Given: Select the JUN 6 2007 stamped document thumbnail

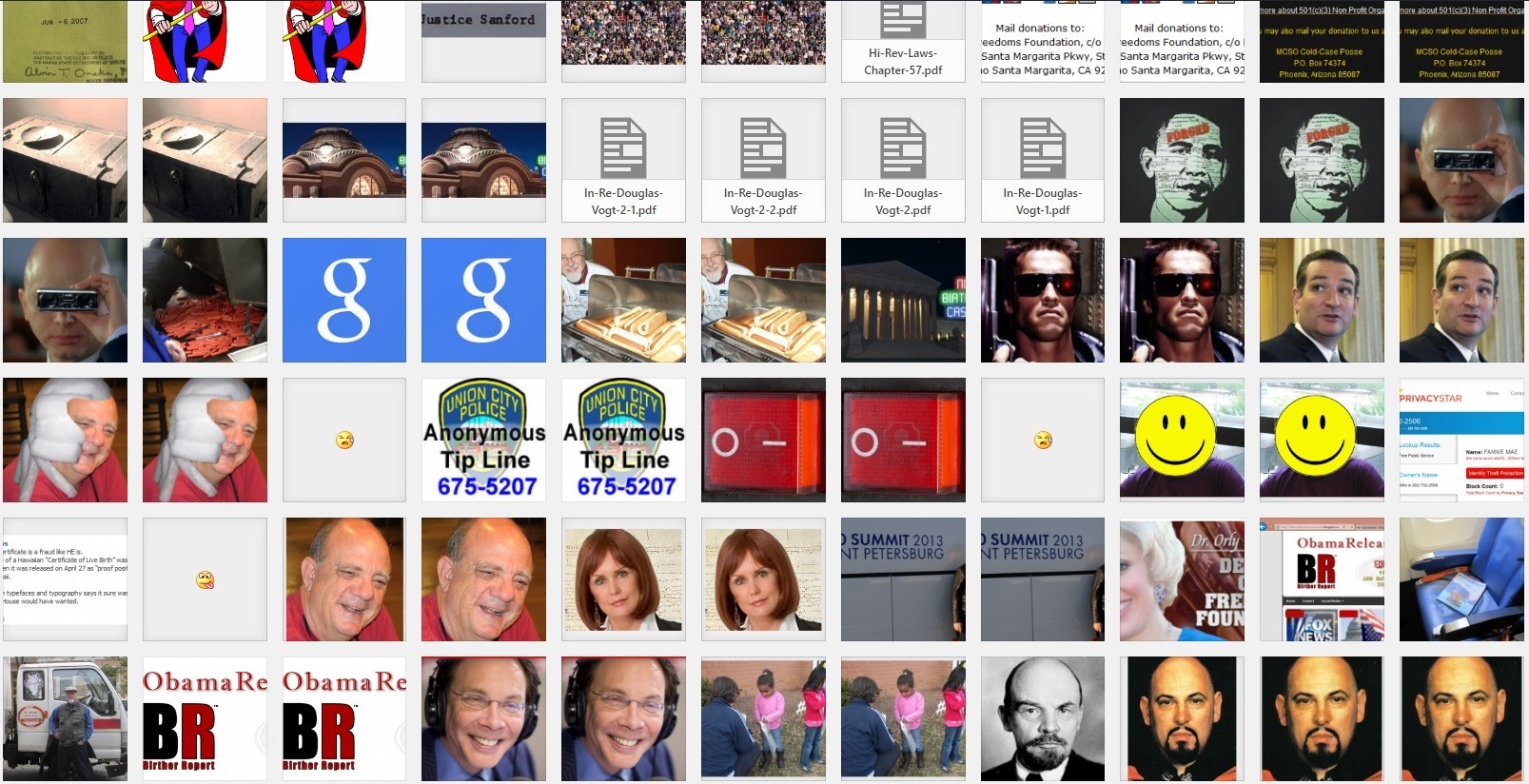Looking at the screenshot, I should [x=65, y=41].
